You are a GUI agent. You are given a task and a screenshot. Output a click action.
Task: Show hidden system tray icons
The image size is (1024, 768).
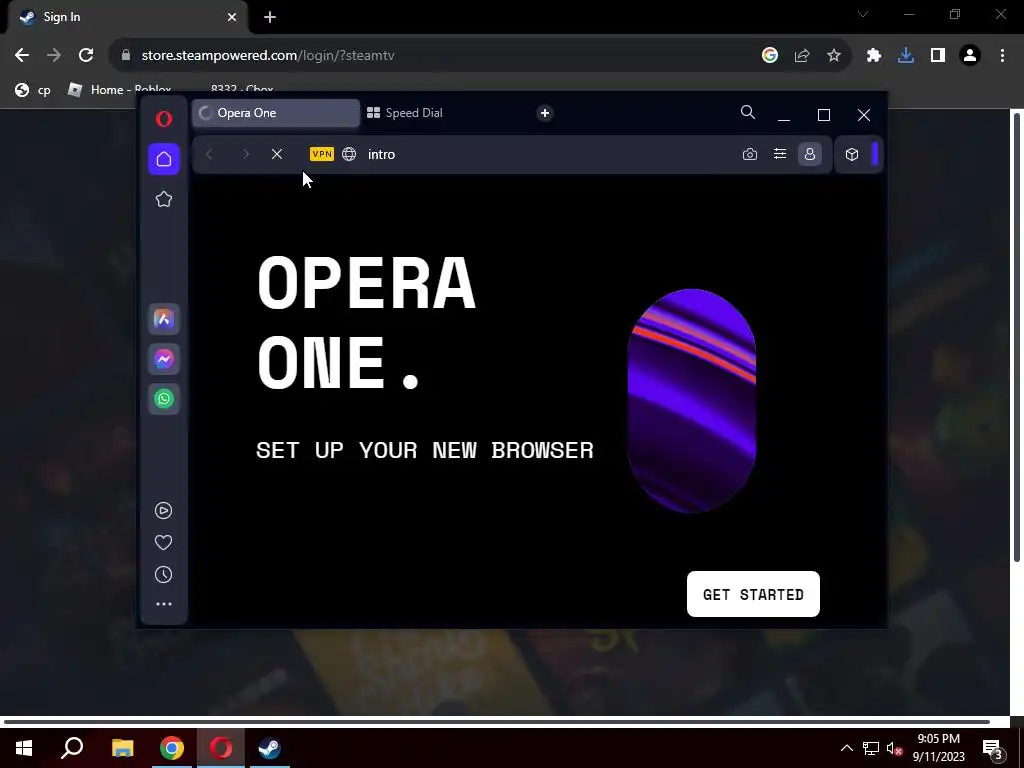point(846,748)
